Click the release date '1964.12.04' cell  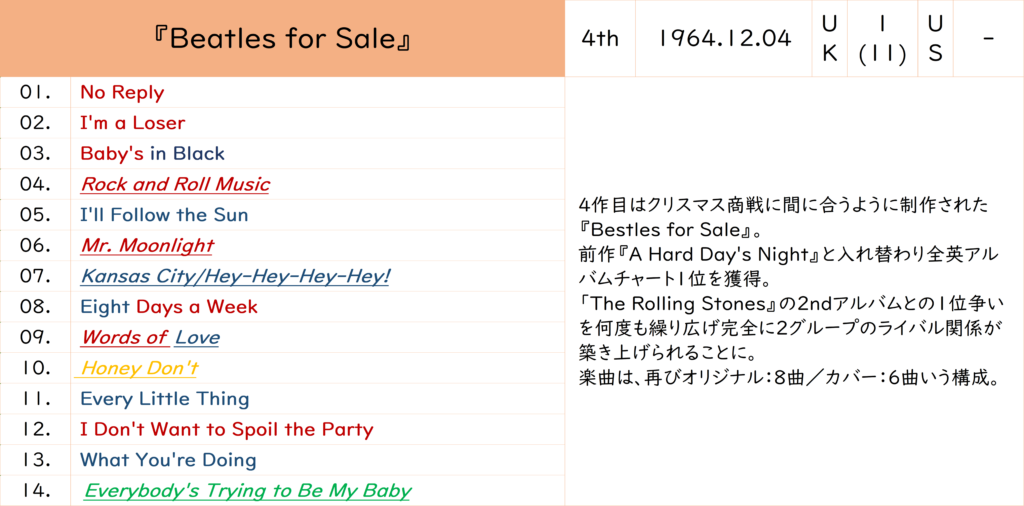point(725,38)
